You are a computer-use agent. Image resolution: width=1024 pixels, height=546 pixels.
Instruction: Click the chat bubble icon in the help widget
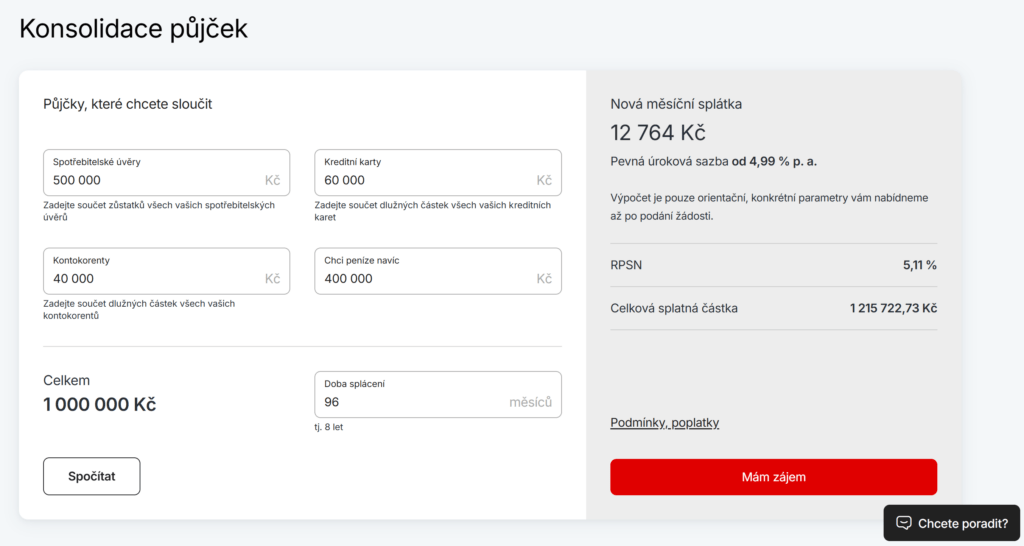click(904, 523)
